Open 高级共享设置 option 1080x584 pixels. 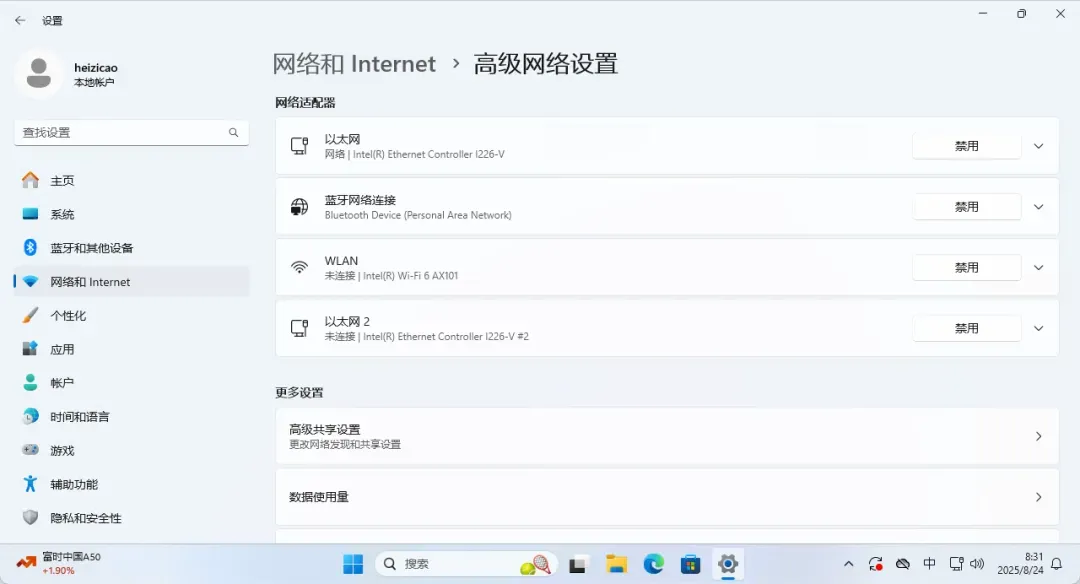(666, 436)
